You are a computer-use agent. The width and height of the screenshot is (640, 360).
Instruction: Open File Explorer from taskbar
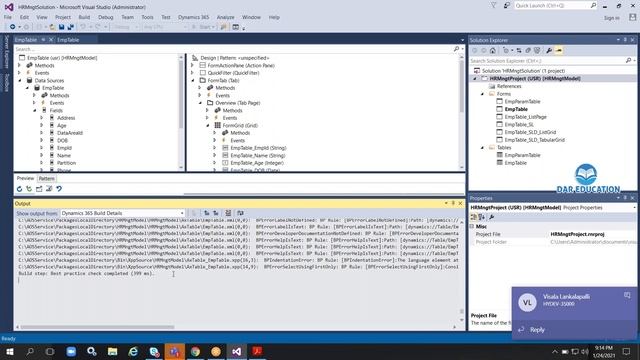click(112, 351)
